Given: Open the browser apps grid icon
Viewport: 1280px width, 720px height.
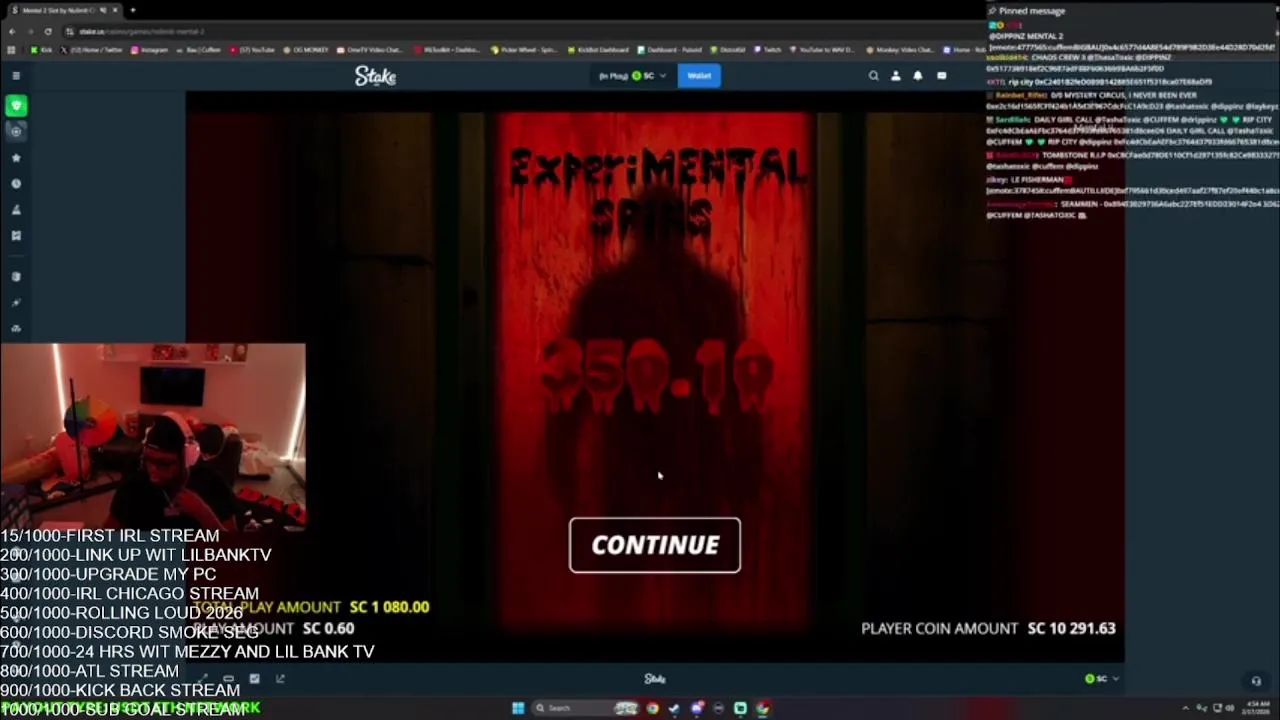Looking at the screenshot, I should tap(11, 49).
